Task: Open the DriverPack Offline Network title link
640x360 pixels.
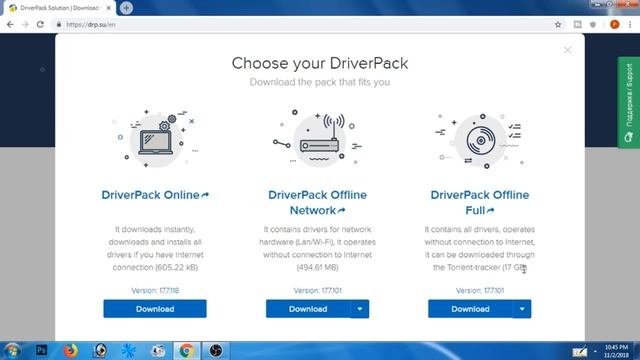Action: (317, 202)
